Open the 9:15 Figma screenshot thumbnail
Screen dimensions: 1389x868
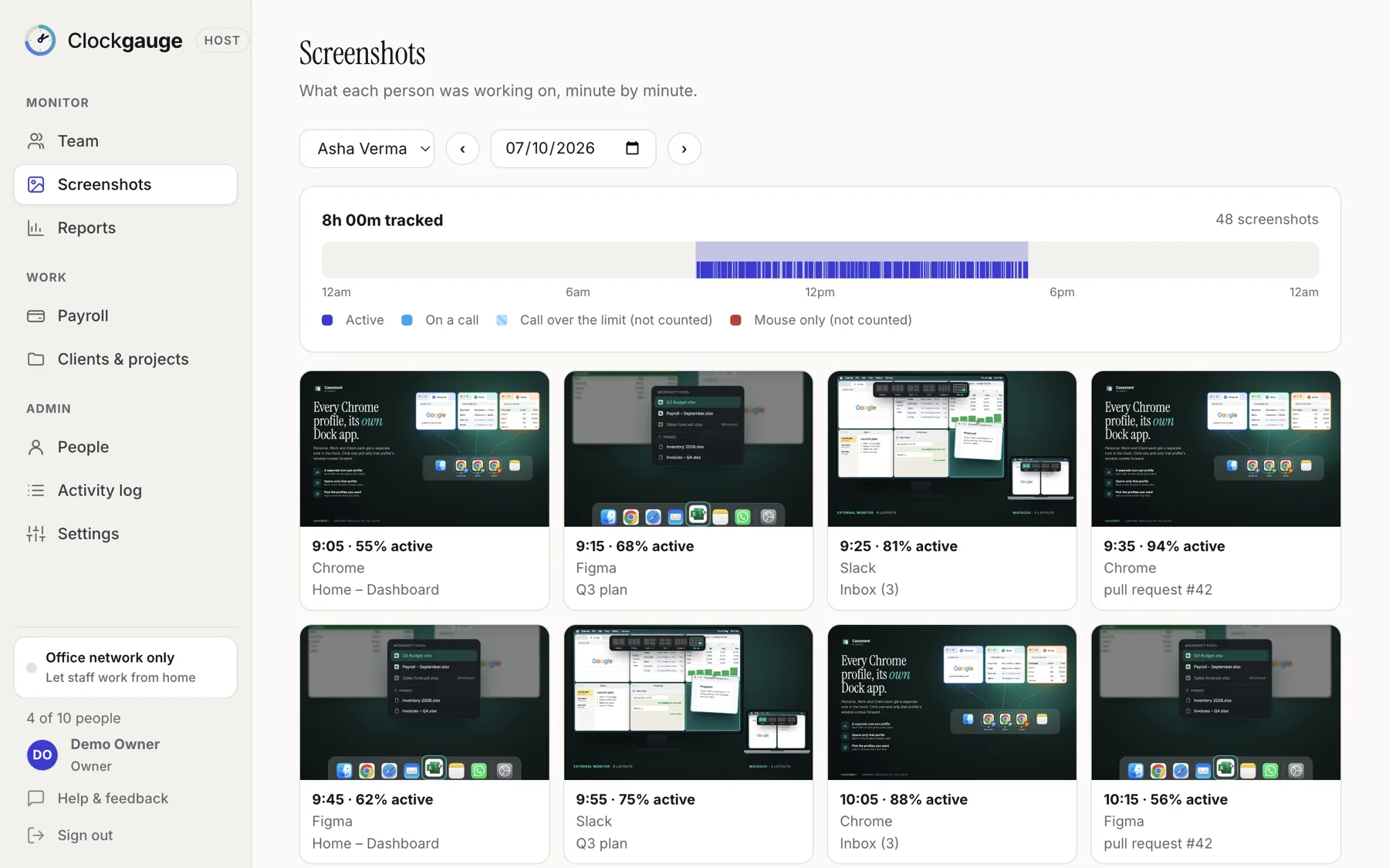tap(688, 449)
